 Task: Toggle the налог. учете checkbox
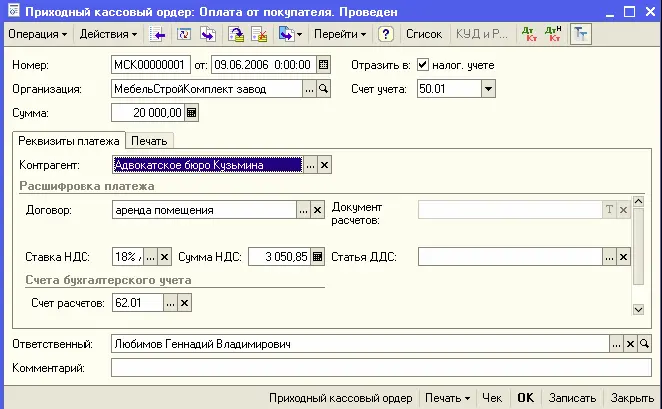click(423, 65)
